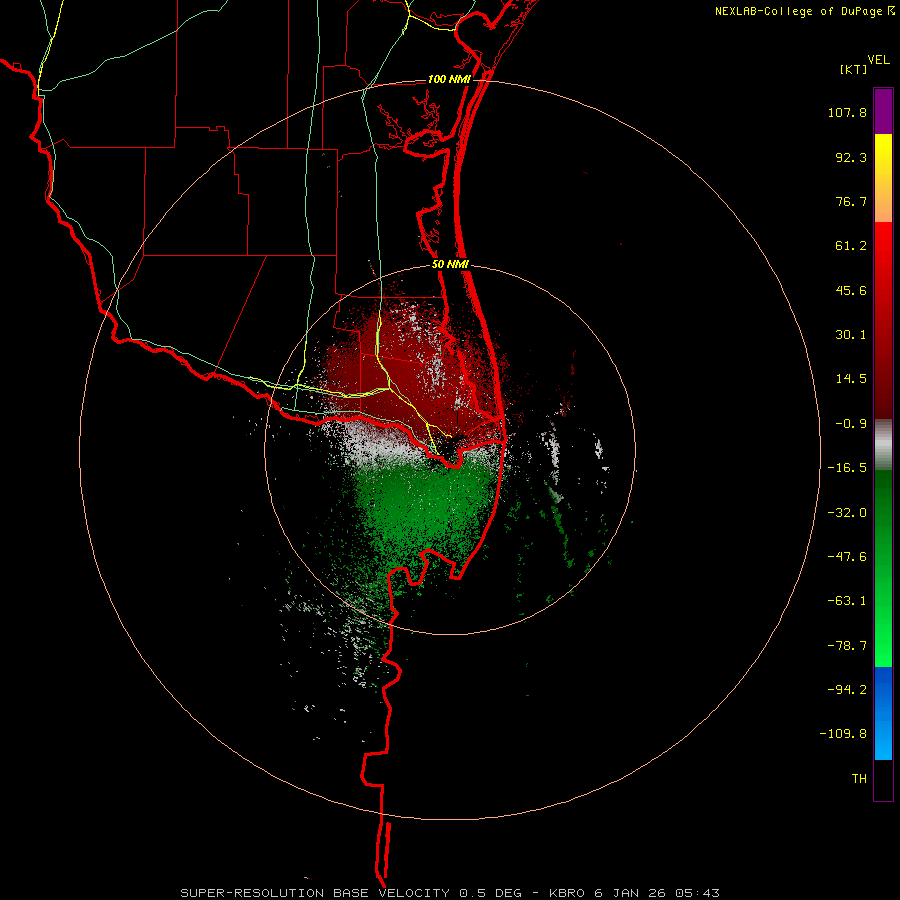Select the 45.6 legend value
Image resolution: width=900 pixels, height=900 pixels.
[x=851, y=290]
